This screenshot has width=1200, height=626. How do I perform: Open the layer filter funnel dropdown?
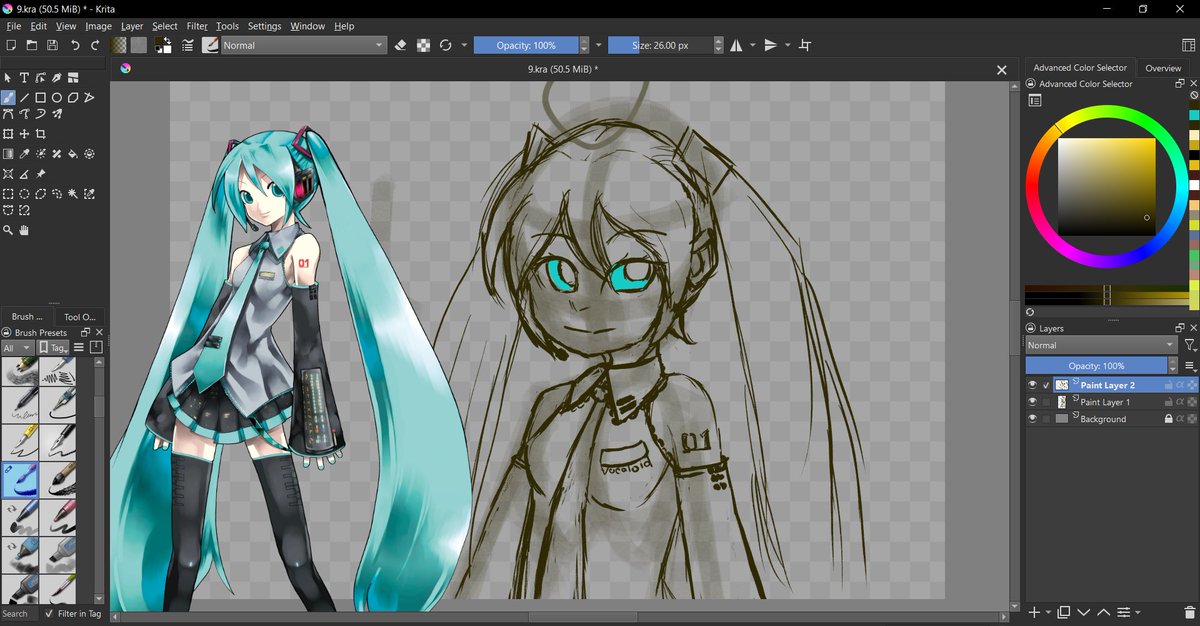click(1189, 345)
